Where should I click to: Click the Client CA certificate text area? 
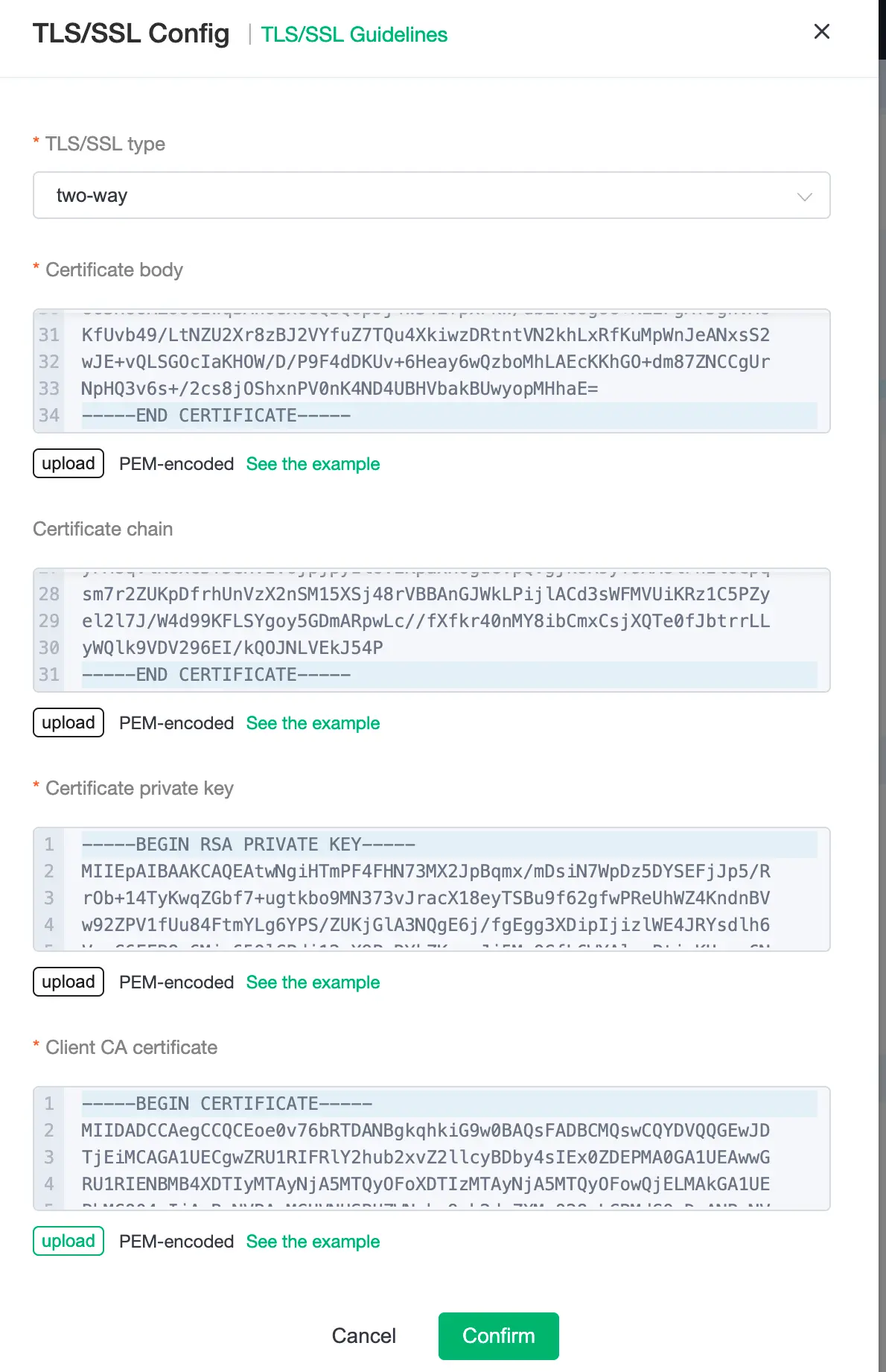pos(432,1147)
